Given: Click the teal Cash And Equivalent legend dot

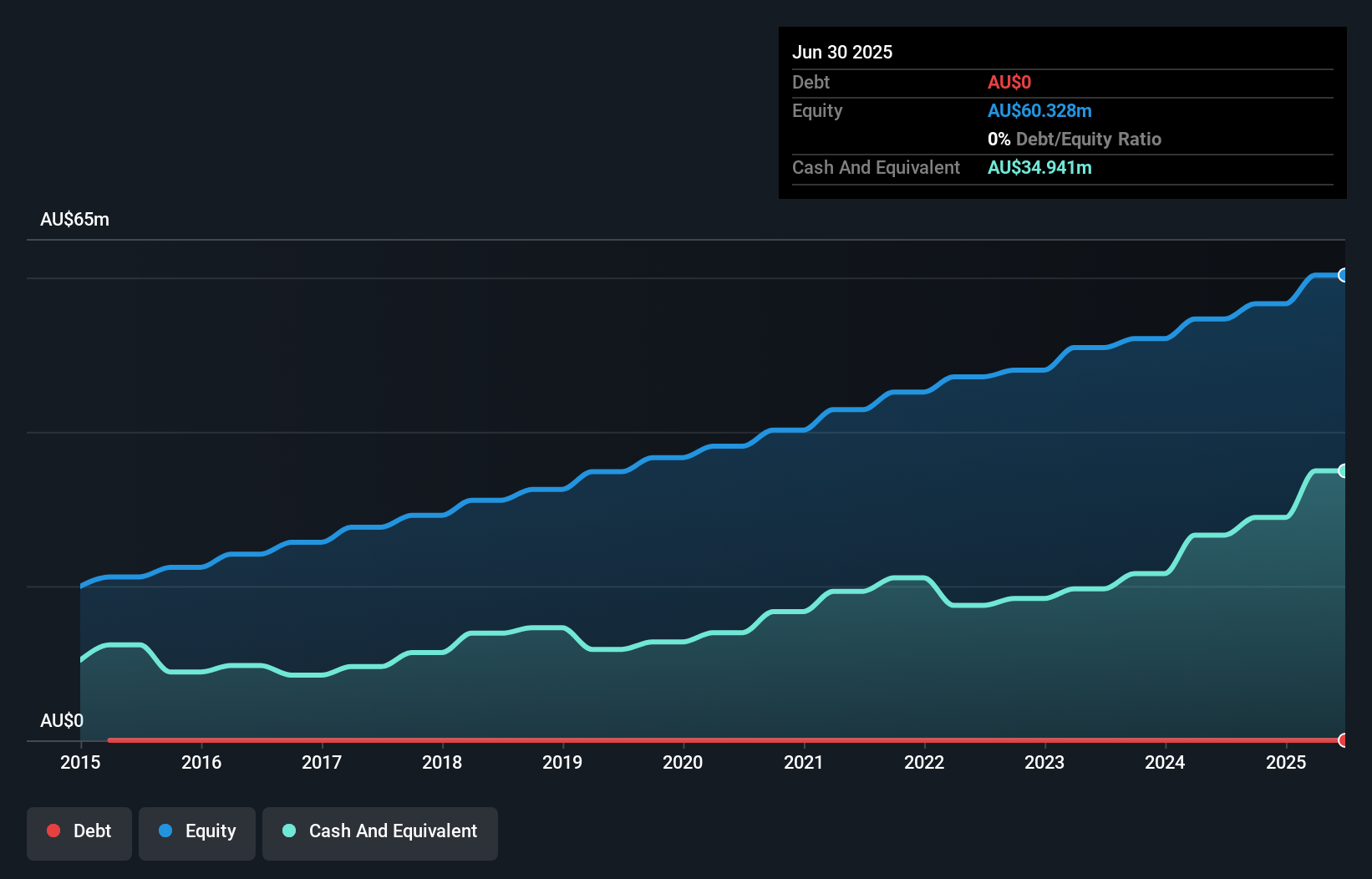Looking at the screenshot, I should point(287,831).
